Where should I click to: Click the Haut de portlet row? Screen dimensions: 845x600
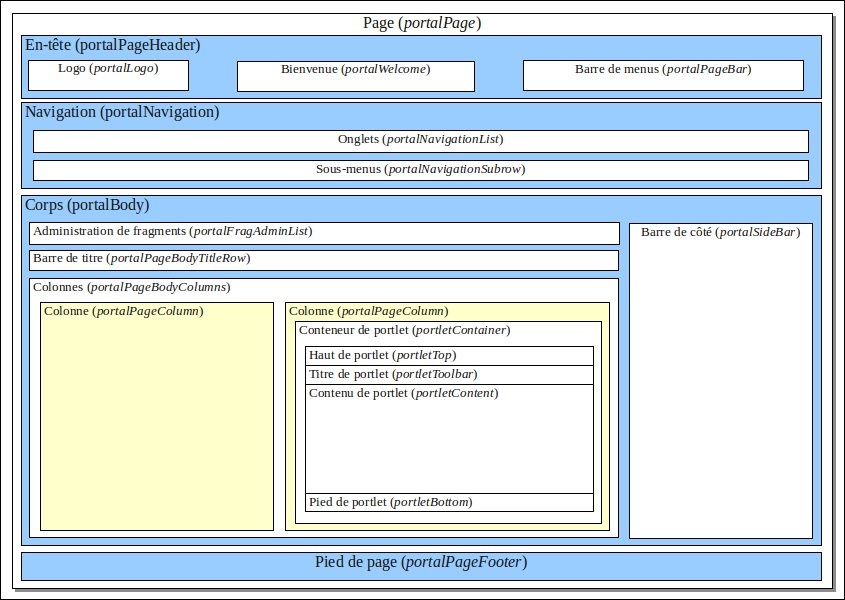[x=449, y=356]
